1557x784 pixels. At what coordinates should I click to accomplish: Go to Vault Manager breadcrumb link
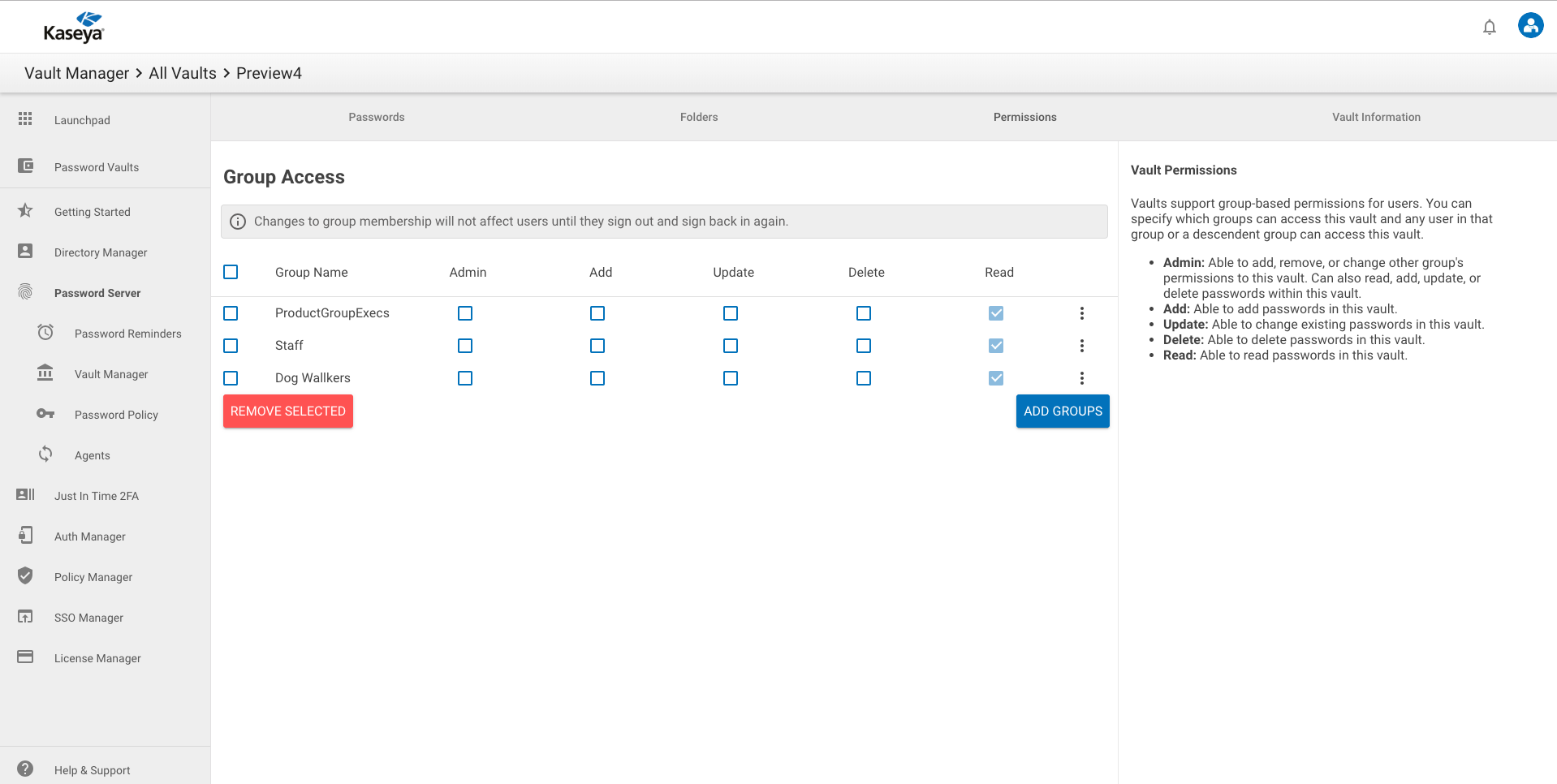click(x=76, y=73)
